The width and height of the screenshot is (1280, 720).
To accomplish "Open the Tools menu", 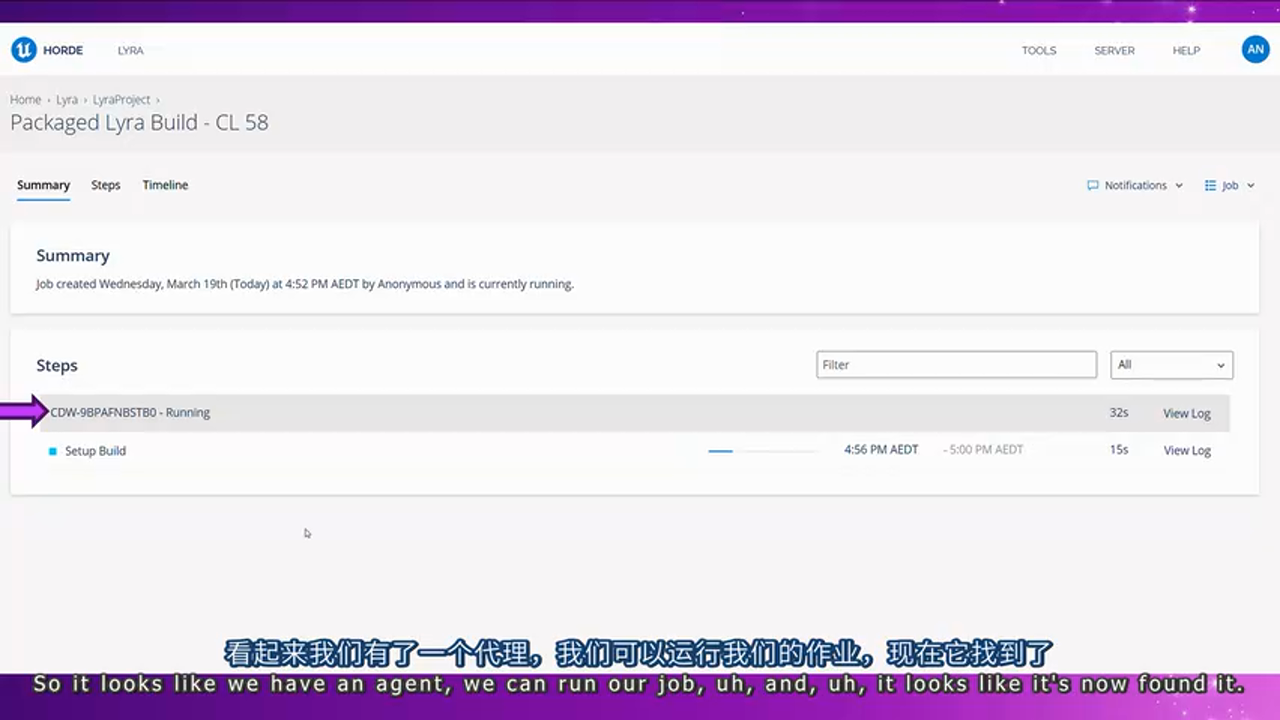I will point(1038,50).
